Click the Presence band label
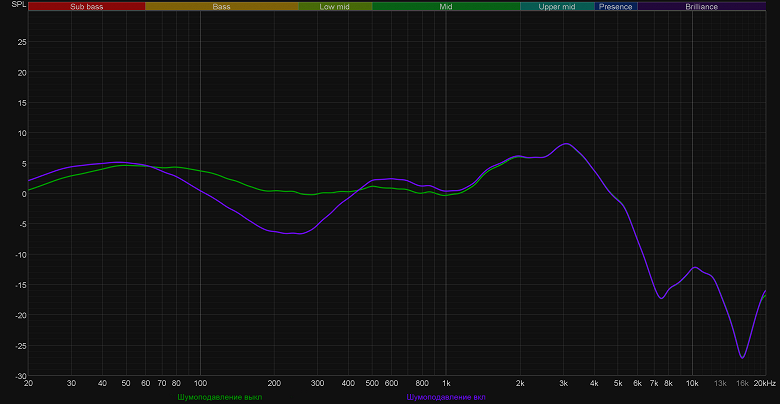 pos(616,6)
